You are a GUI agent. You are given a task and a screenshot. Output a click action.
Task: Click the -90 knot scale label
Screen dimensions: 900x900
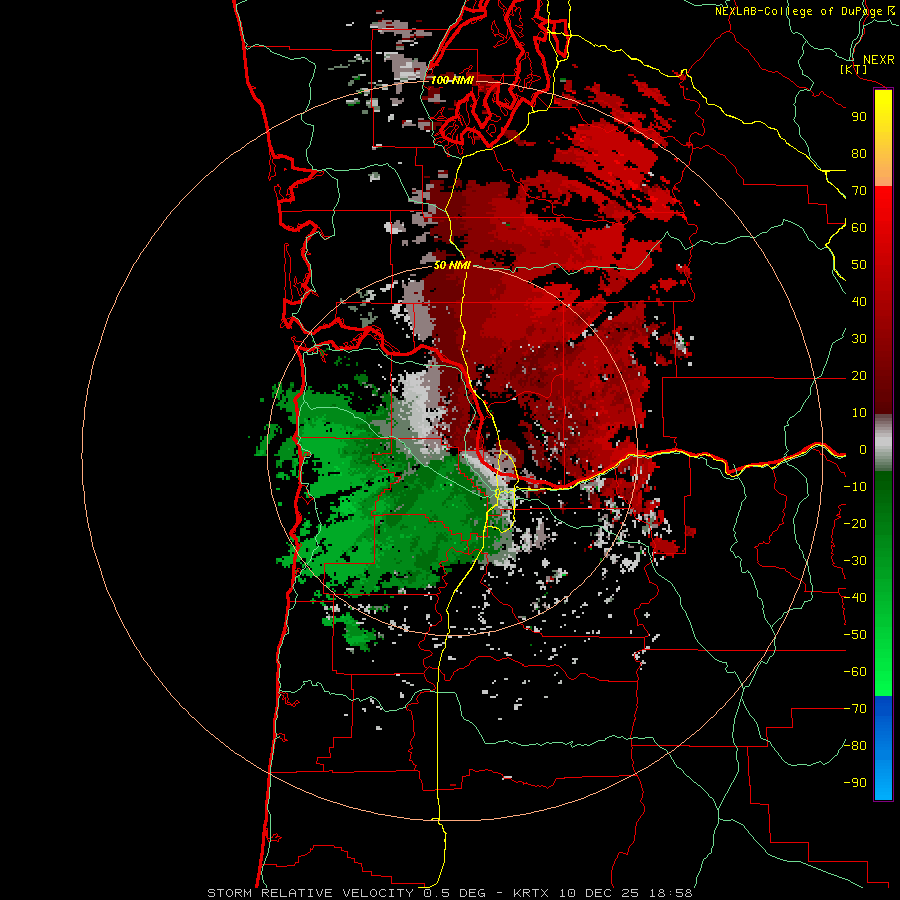click(855, 783)
